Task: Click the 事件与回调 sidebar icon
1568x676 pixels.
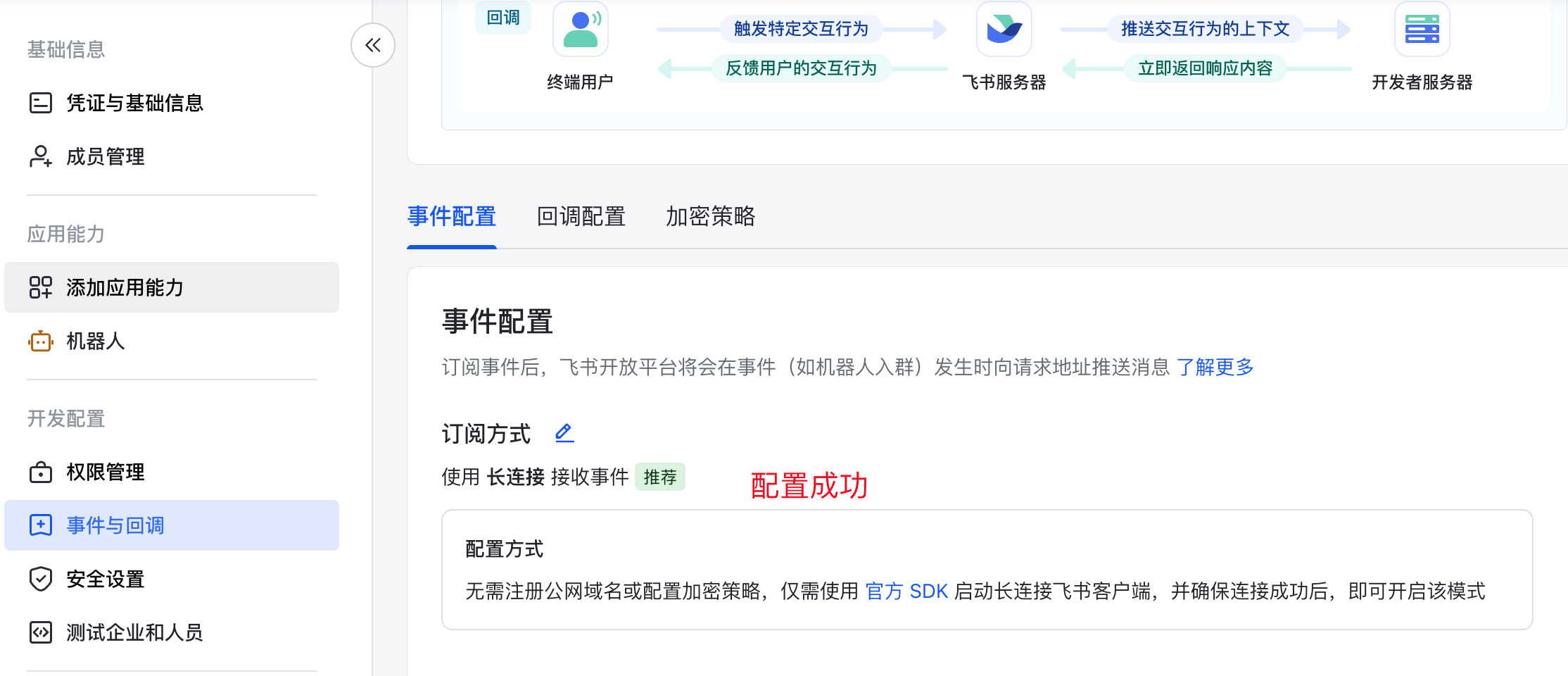Action: point(40,525)
